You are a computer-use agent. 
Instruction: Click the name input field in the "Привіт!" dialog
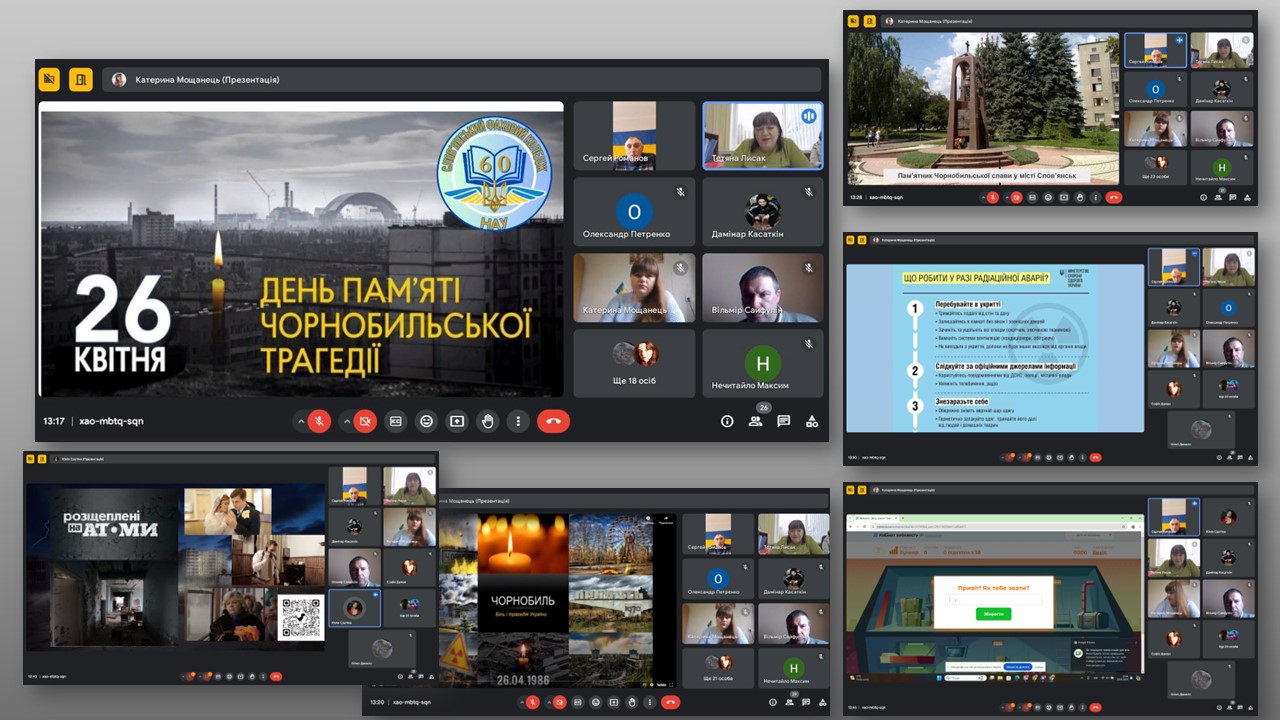click(x=993, y=599)
